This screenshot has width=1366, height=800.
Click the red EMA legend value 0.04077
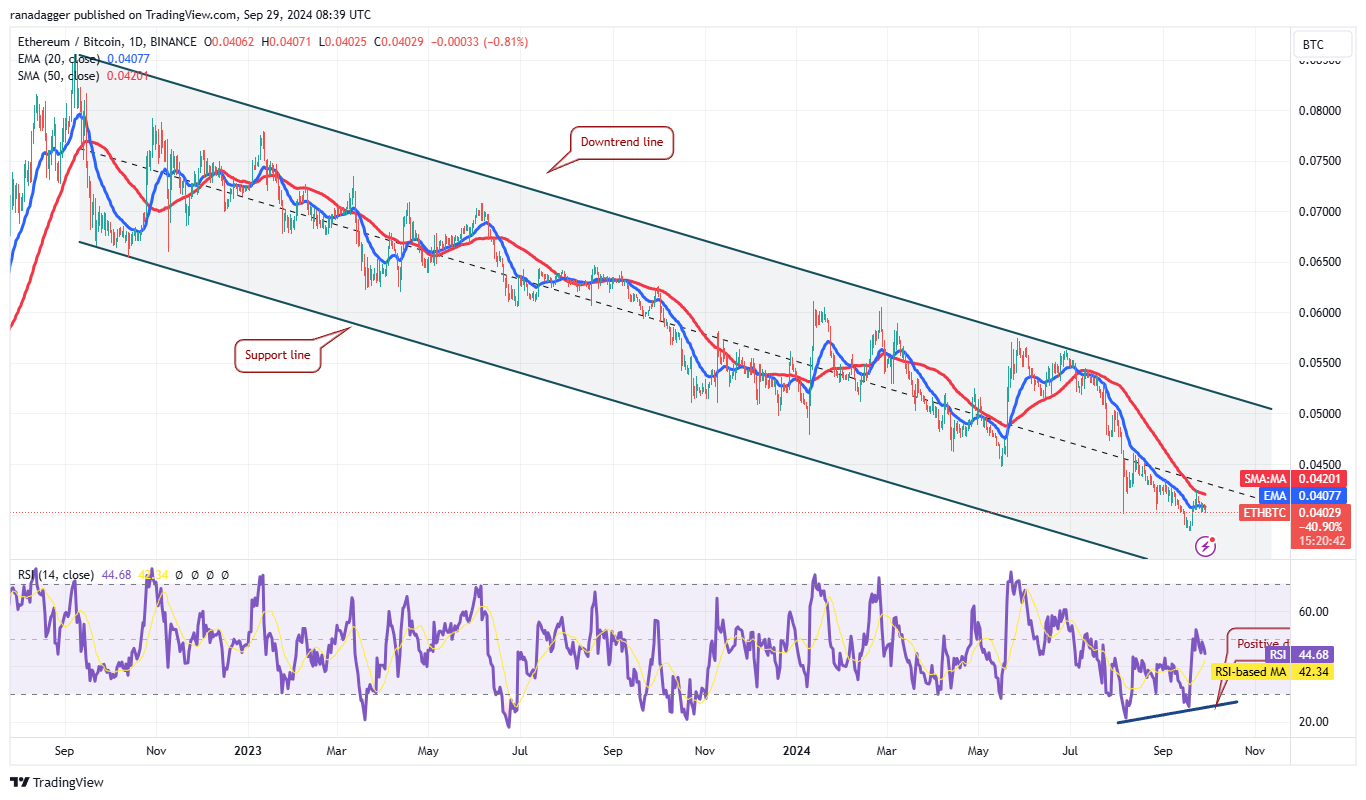(x=127, y=59)
